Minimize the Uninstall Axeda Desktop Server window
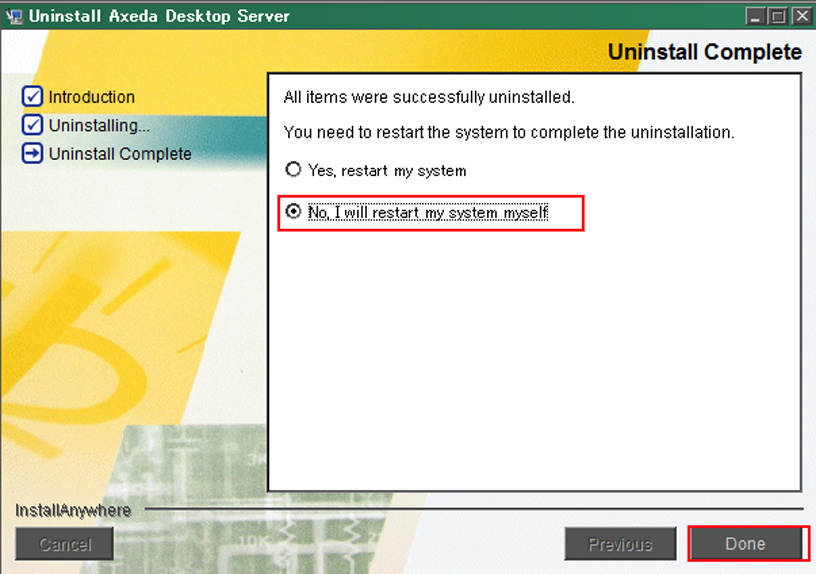This screenshot has width=816, height=574. tap(755, 16)
